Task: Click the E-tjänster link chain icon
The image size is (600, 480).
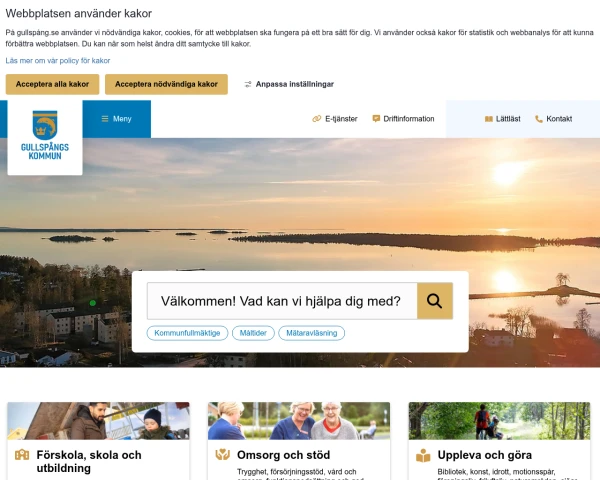Action: tap(316, 119)
